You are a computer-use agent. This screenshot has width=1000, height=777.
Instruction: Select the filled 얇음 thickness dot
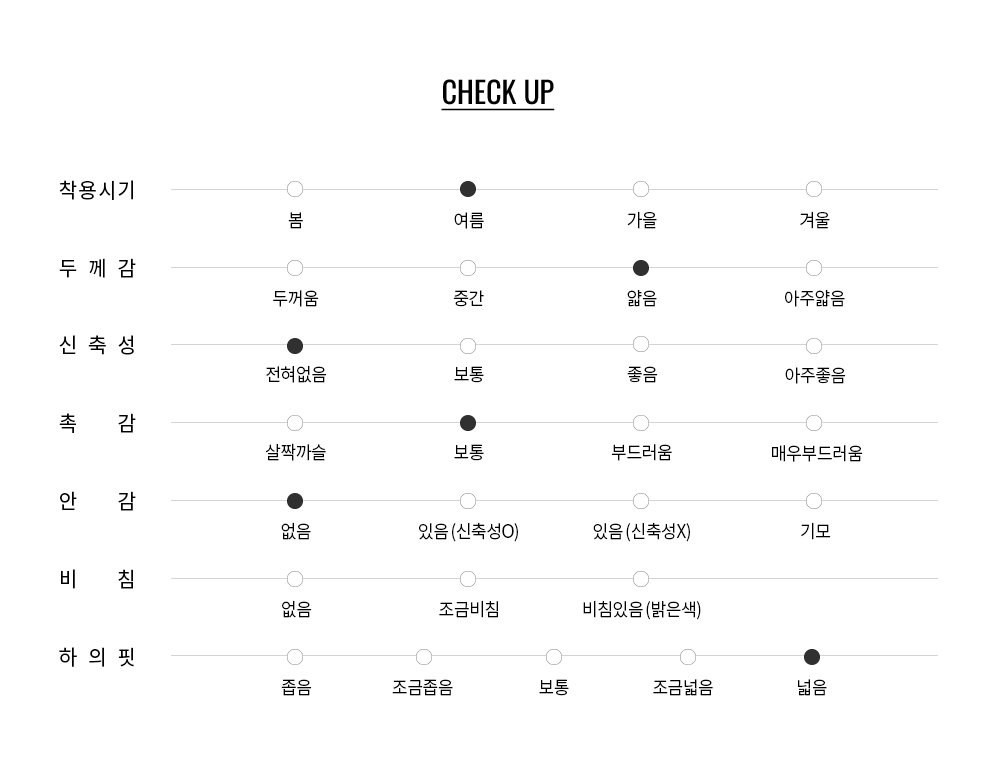(x=641, y=268)
